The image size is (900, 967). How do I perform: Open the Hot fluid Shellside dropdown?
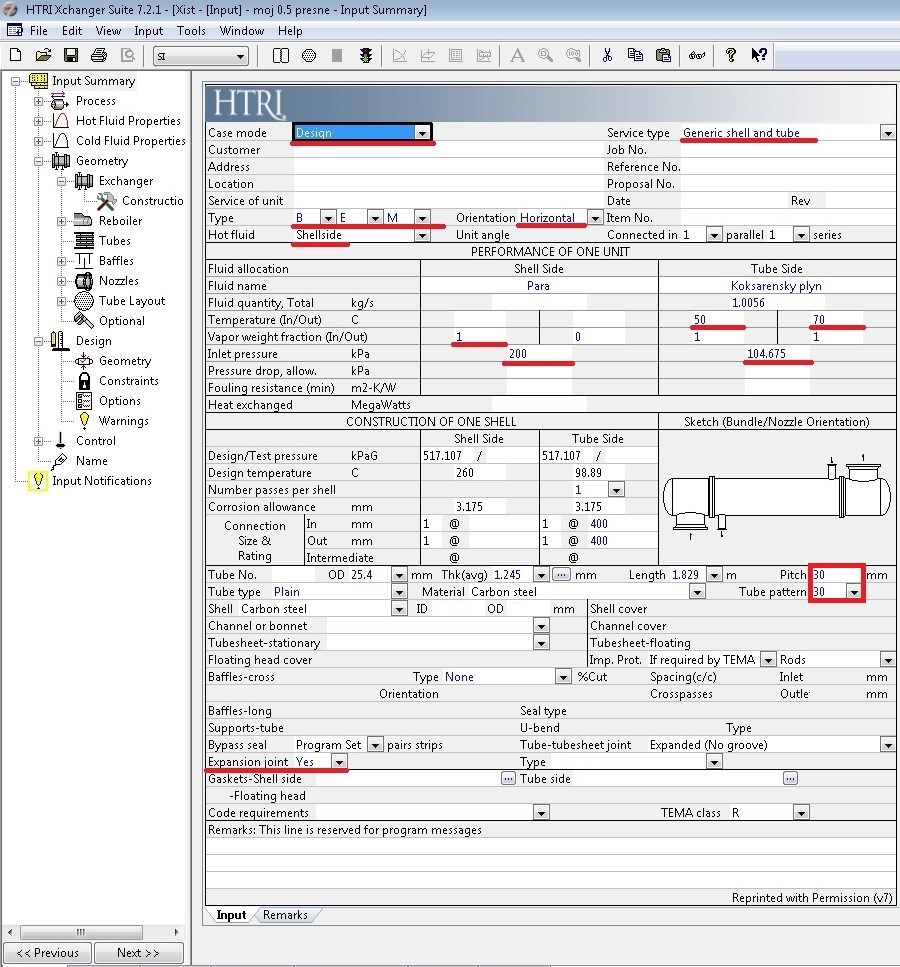click(x=422, y=235)
